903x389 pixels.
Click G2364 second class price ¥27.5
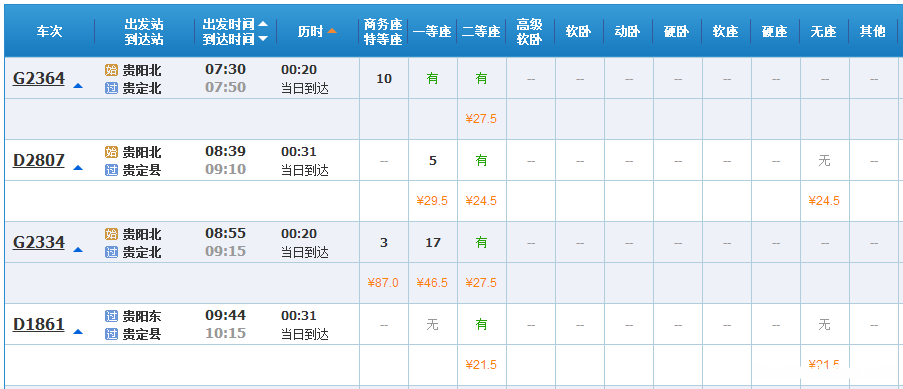coord(481,119)
